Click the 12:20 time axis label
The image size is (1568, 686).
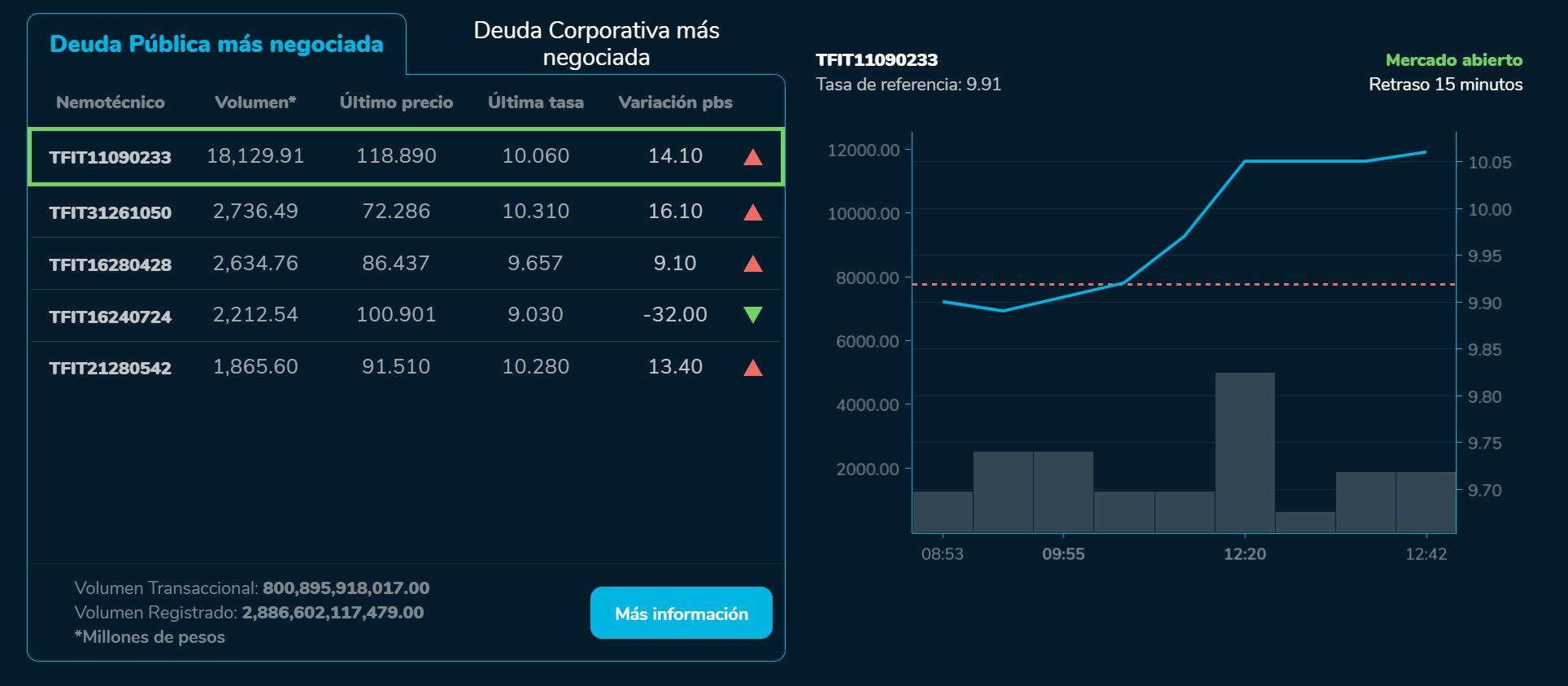coord(1244,554)
